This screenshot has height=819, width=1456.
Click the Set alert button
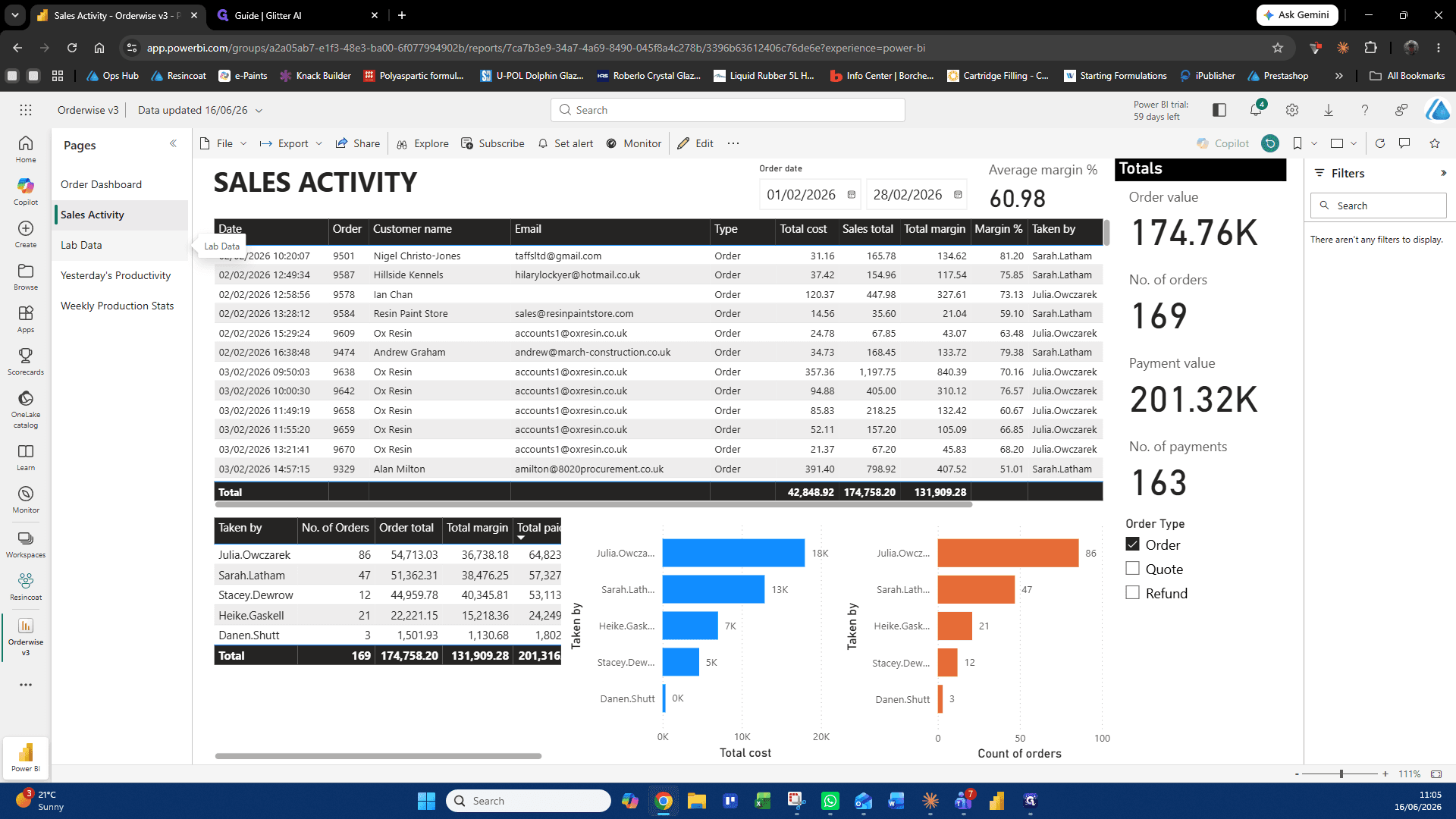(x=566, y=143)
